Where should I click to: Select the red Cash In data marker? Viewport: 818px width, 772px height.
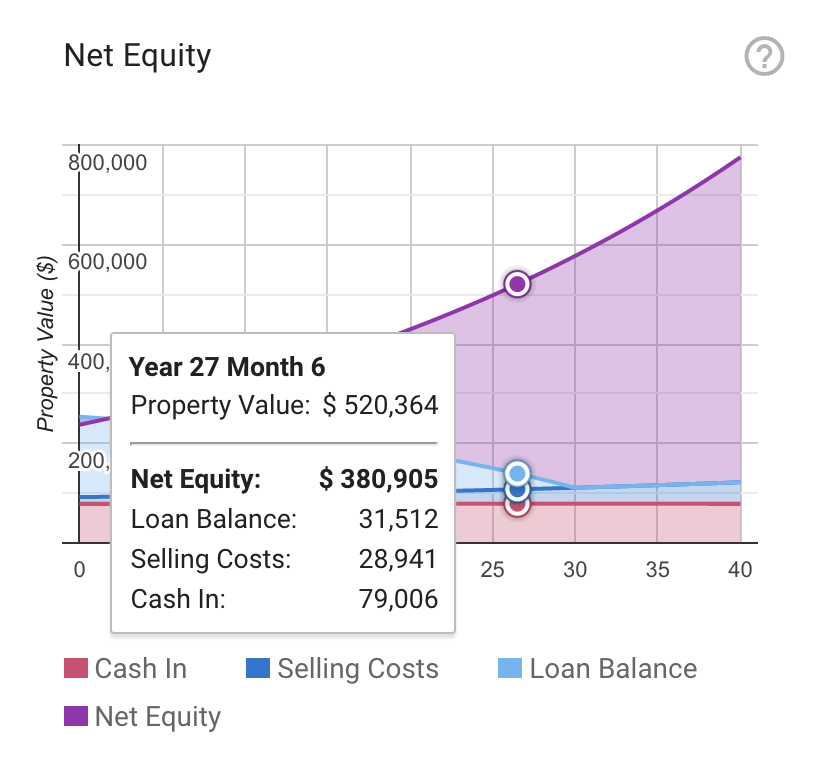tap(518, 506)
